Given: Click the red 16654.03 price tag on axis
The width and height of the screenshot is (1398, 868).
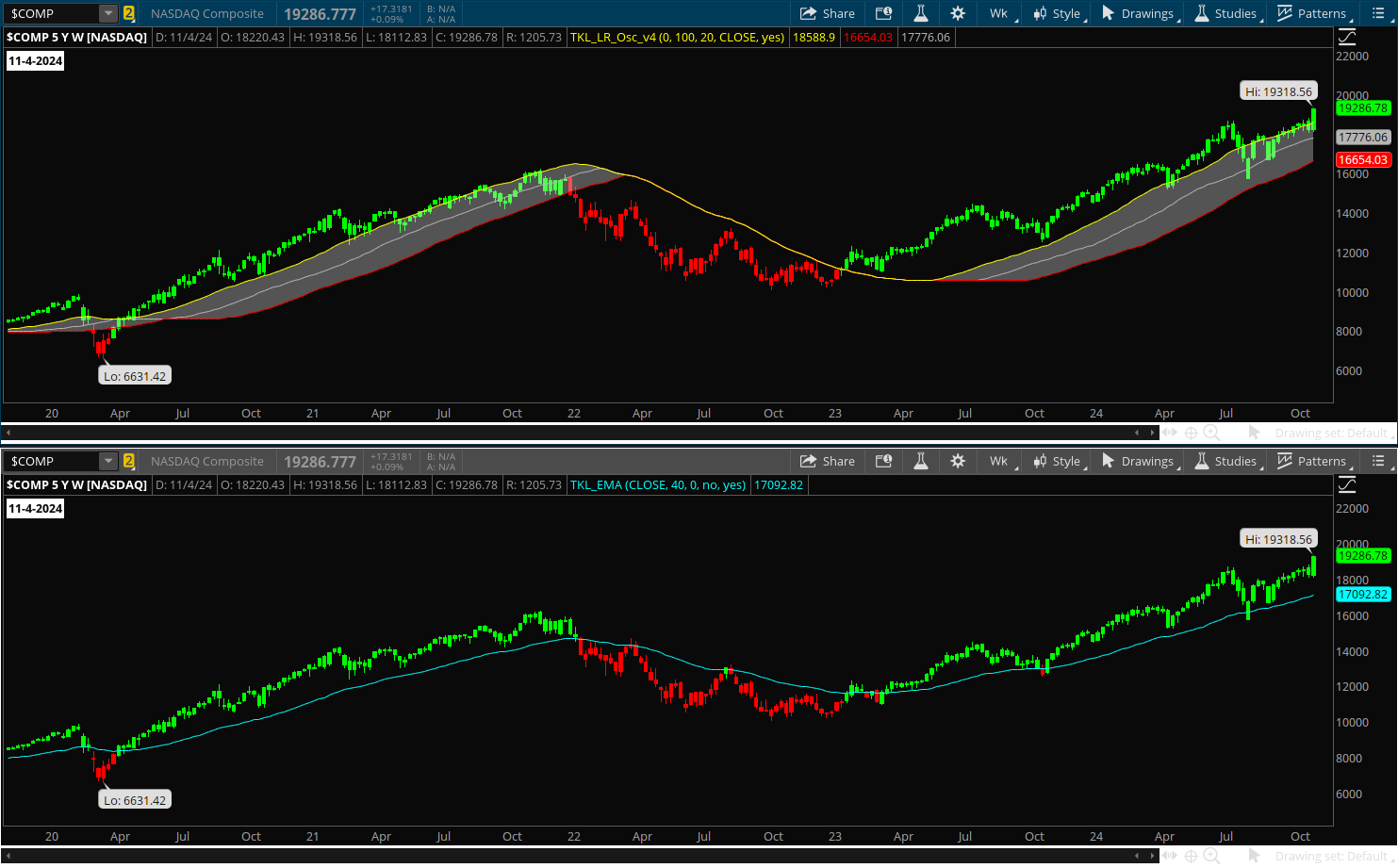Looking at the screenshot, I should pos(1363,160).
